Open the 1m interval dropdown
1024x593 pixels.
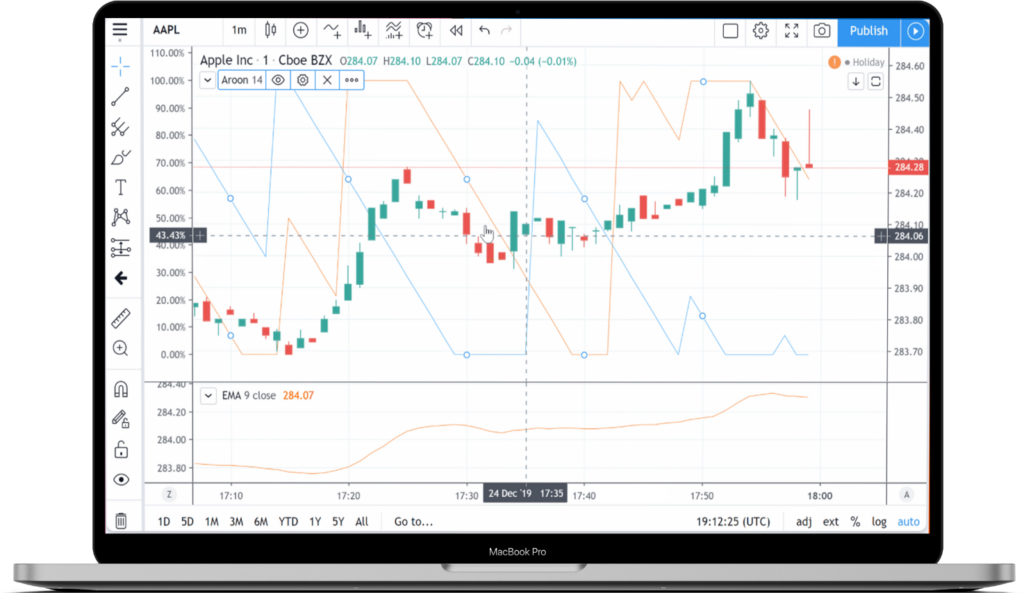click(x=239, y=31)
